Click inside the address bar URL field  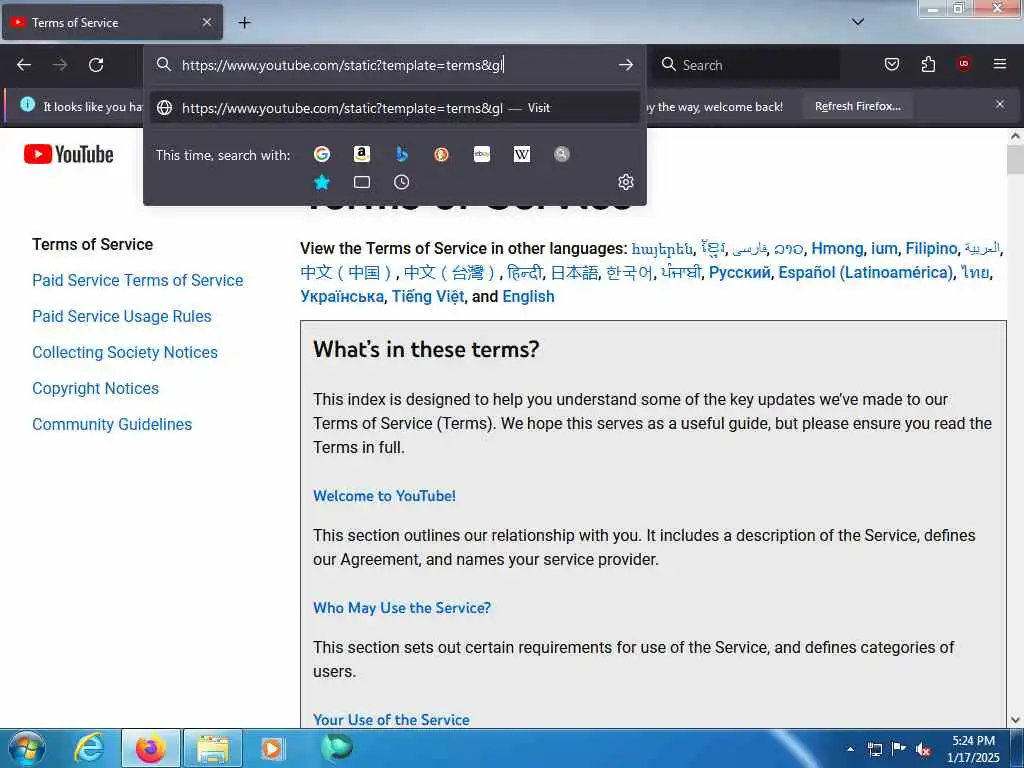point(395,65)
